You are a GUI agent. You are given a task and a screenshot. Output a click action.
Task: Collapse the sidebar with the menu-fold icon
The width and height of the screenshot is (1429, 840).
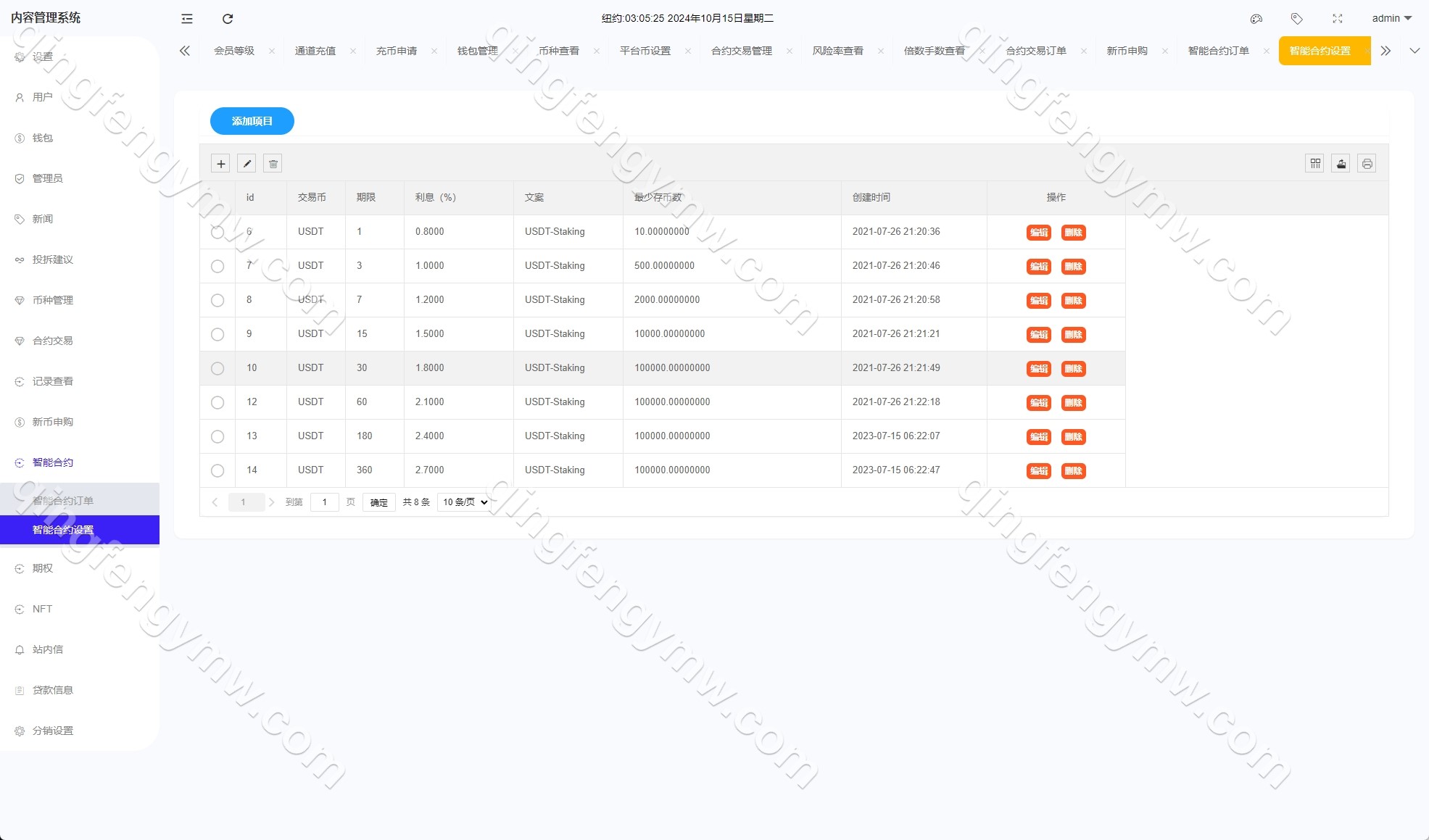[x=187, y=19]
